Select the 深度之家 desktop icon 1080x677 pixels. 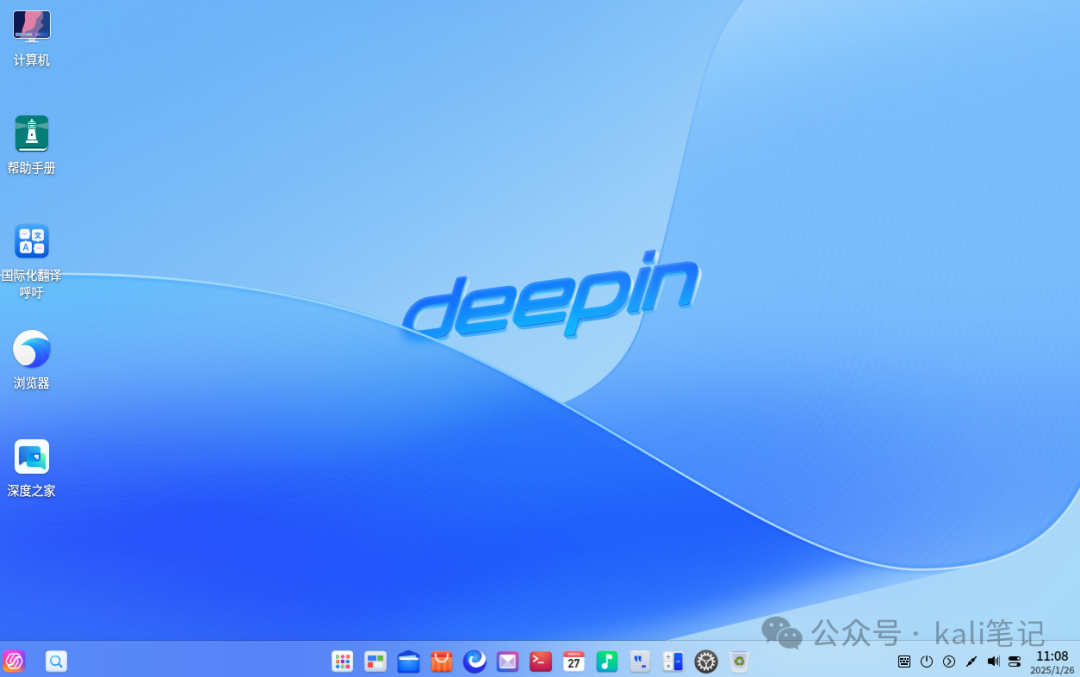coord(32,457)
